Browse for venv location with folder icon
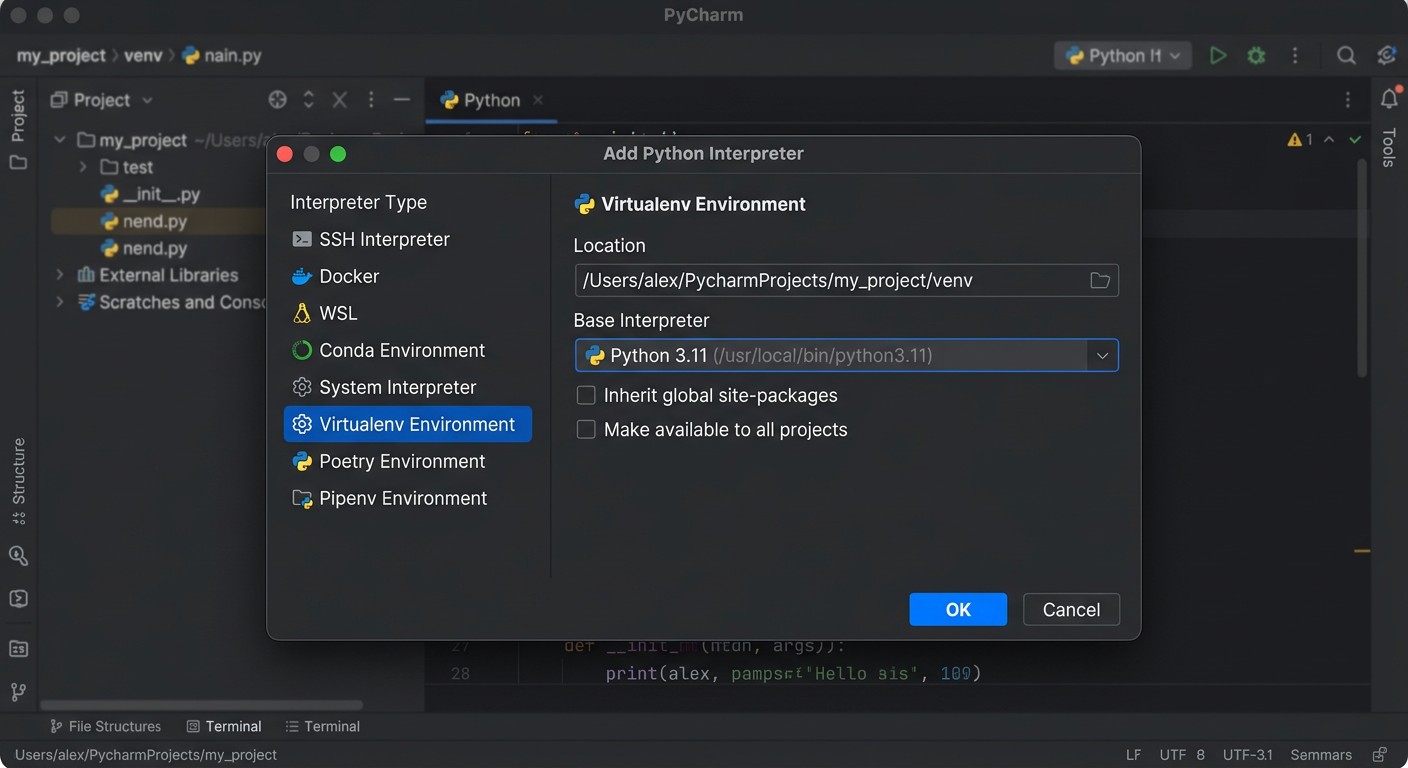 coord(1100,281)
